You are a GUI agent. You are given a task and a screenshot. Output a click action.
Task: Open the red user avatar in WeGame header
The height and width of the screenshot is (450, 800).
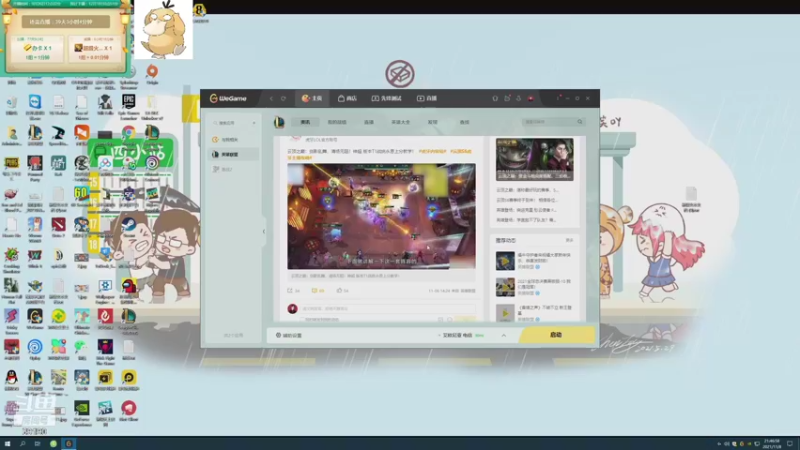(x=531, y=98)
